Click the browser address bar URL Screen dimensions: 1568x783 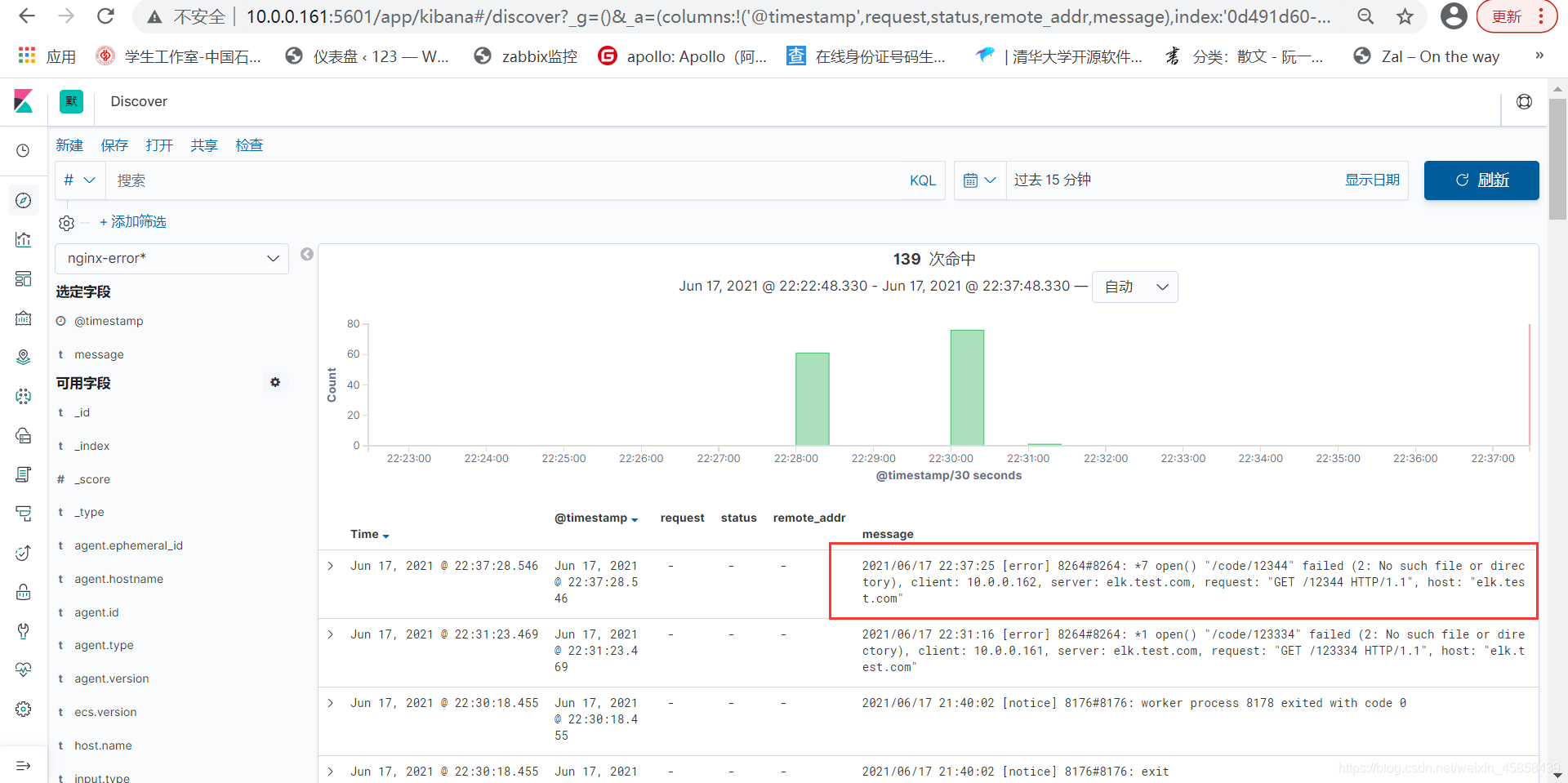click(x=788, y=16)
